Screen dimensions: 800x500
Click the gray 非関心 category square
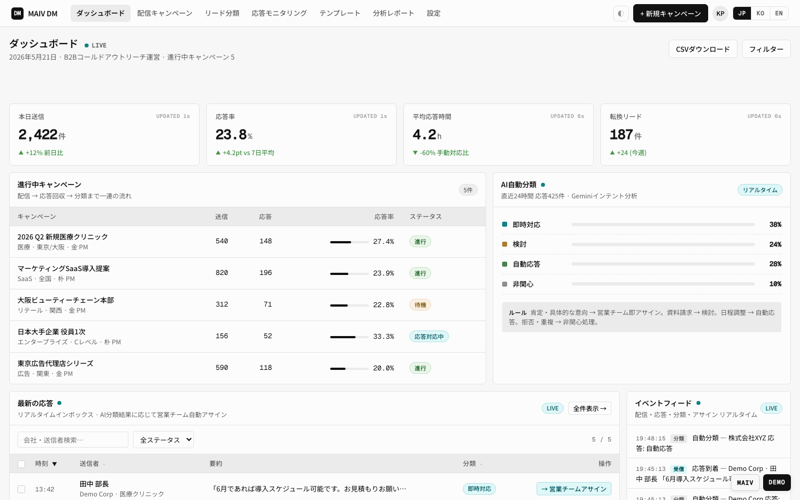pos(505,284)
